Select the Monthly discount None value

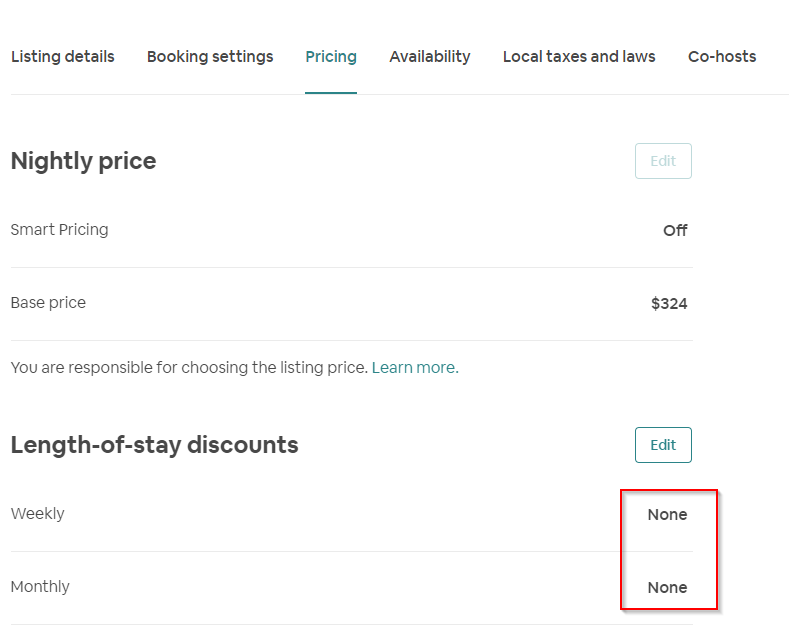(667, 588)
